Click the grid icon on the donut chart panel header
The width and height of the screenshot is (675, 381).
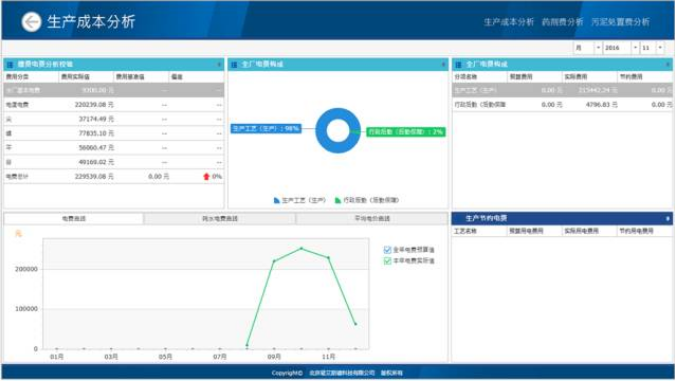coord(234,65)
